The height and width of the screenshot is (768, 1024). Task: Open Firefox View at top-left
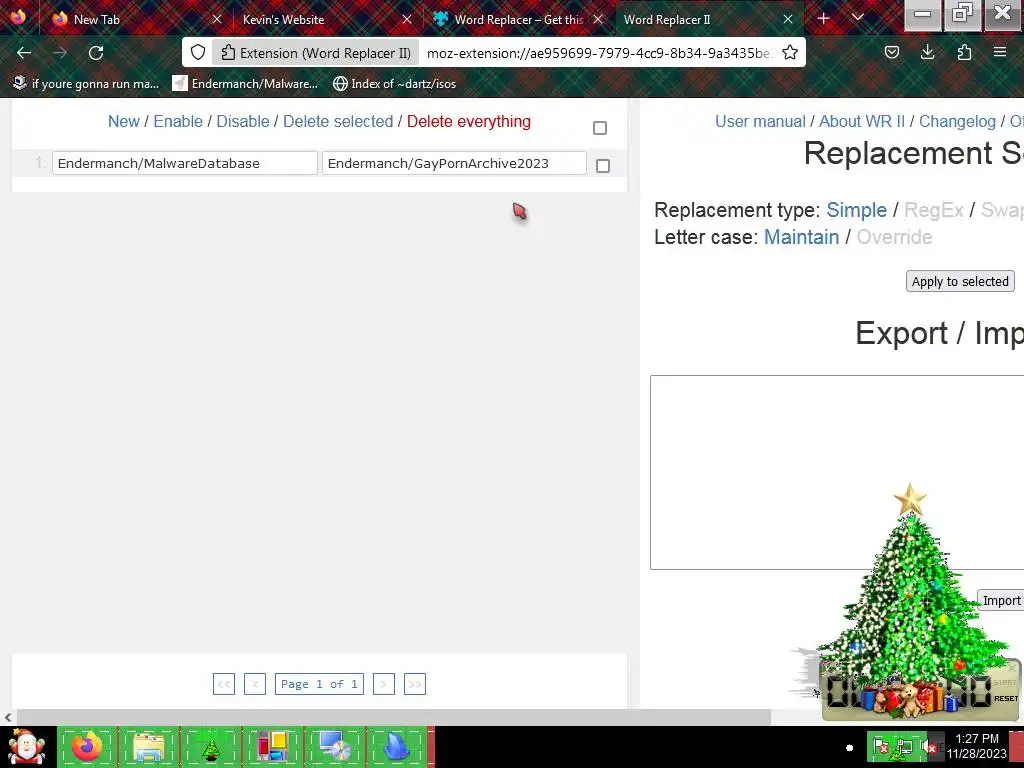[x=18, y=17]
